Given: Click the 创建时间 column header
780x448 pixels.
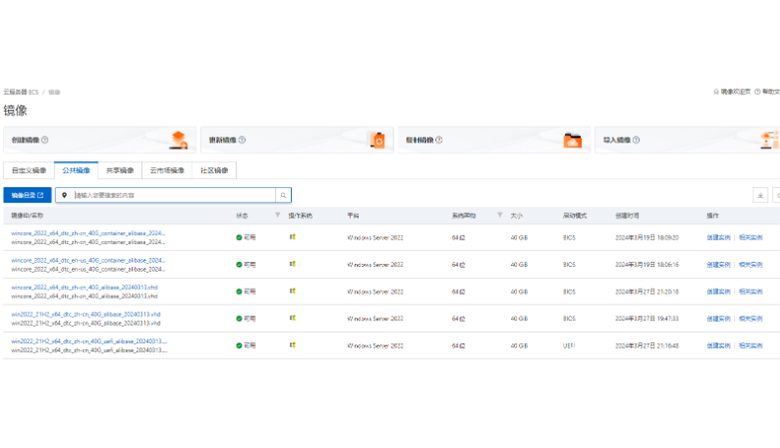Looking at the screenshot, I should (627, 216).
